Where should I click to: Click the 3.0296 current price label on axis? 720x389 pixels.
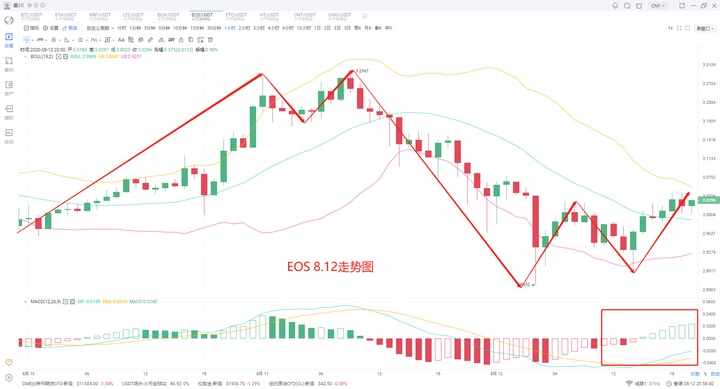708,200
